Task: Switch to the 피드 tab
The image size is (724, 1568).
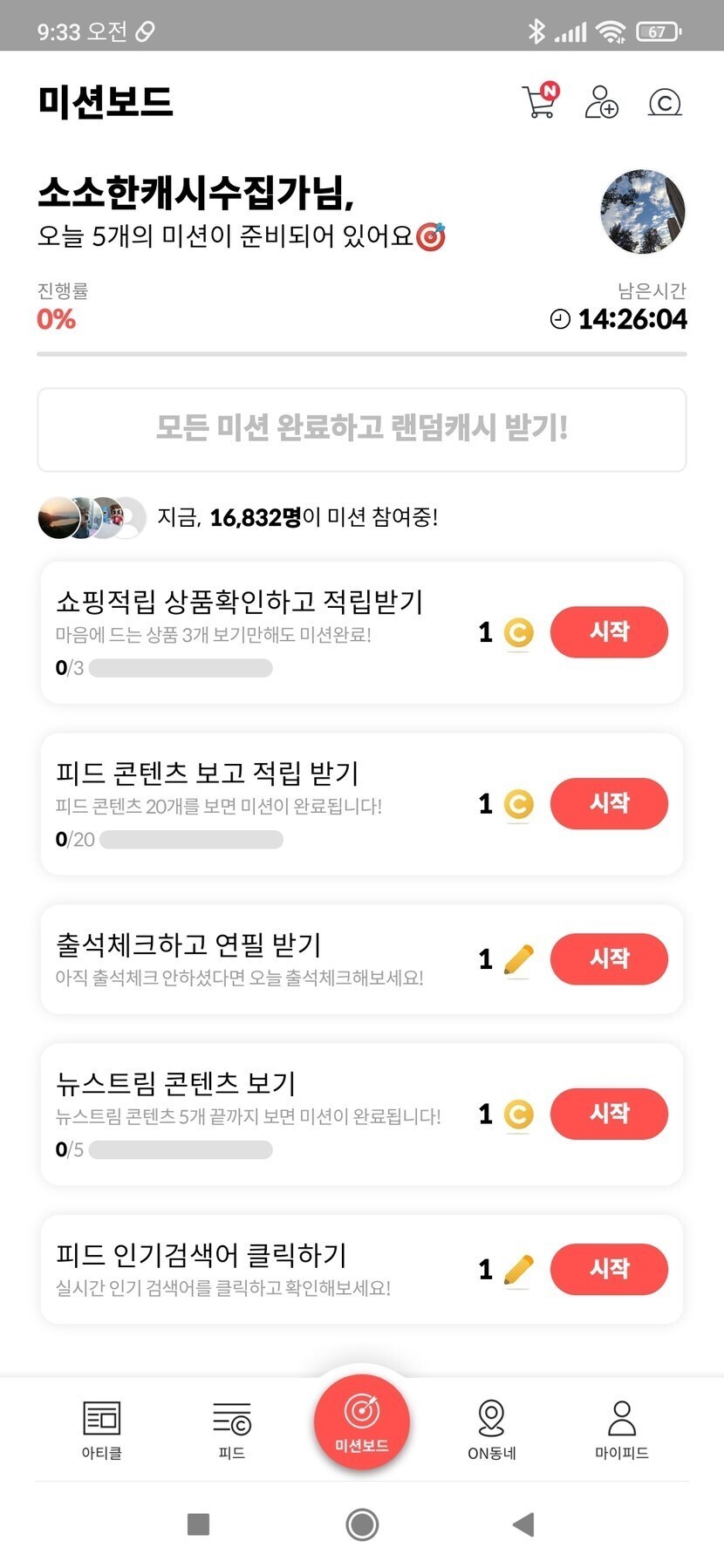Action: pos(231,1428)
